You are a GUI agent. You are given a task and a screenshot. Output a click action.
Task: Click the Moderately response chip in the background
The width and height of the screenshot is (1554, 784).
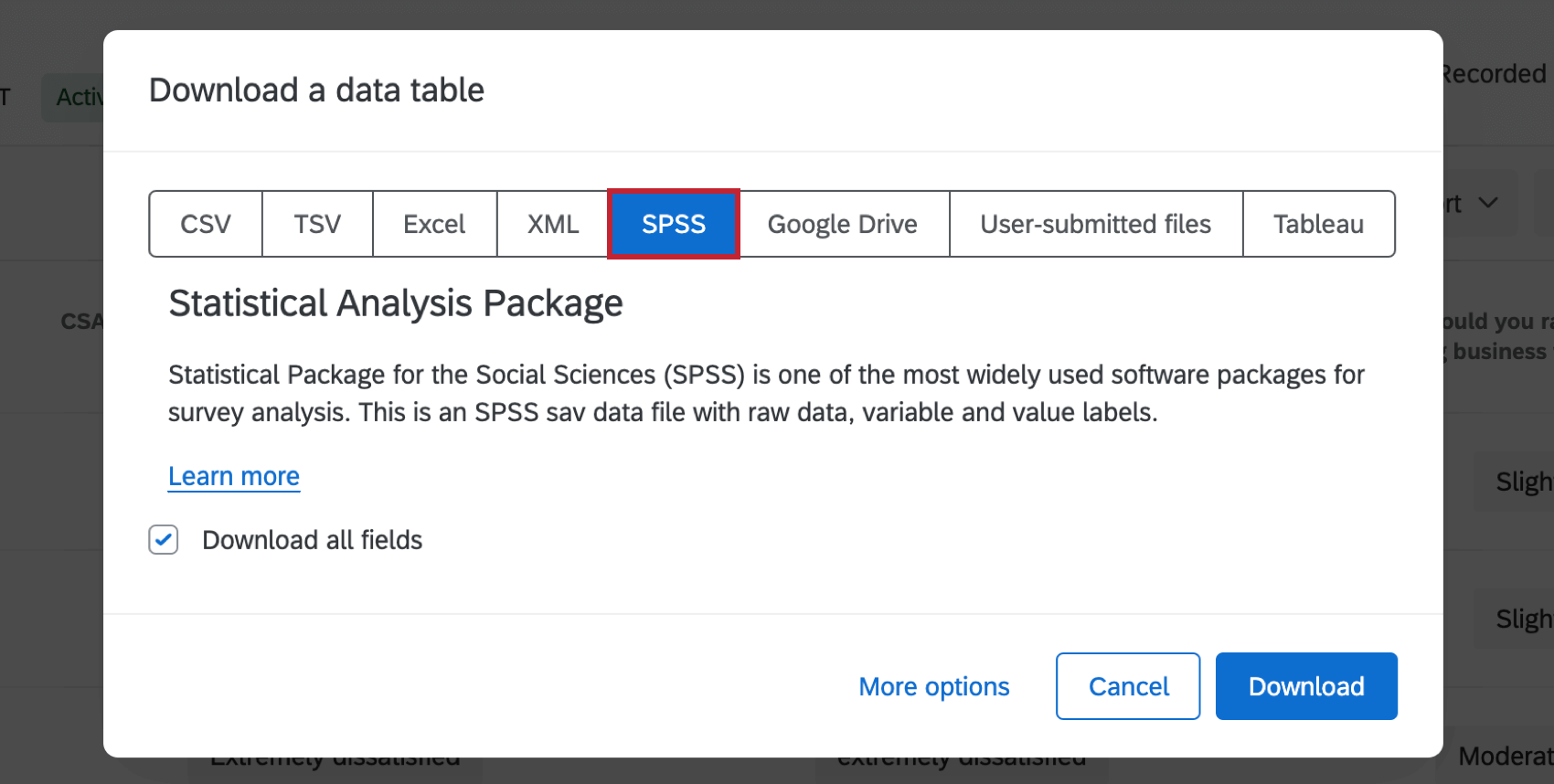(x=1505, y=757)
